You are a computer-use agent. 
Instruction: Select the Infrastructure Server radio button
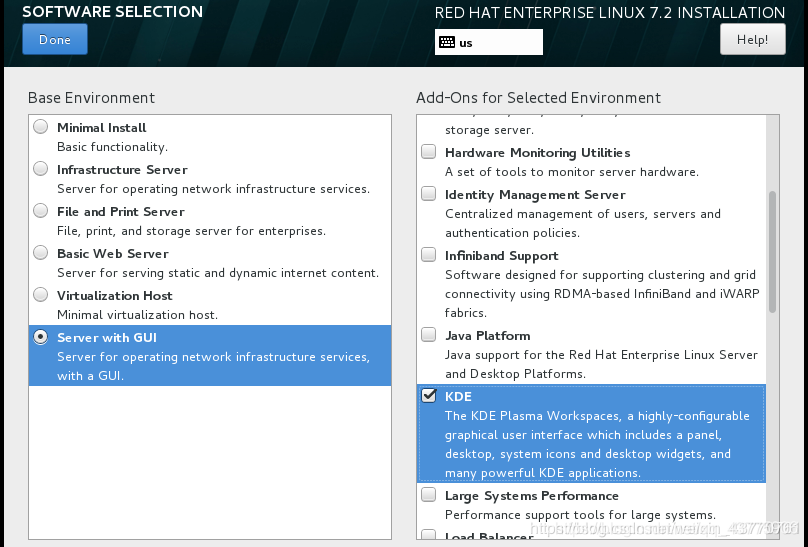[x=41, y=169]
